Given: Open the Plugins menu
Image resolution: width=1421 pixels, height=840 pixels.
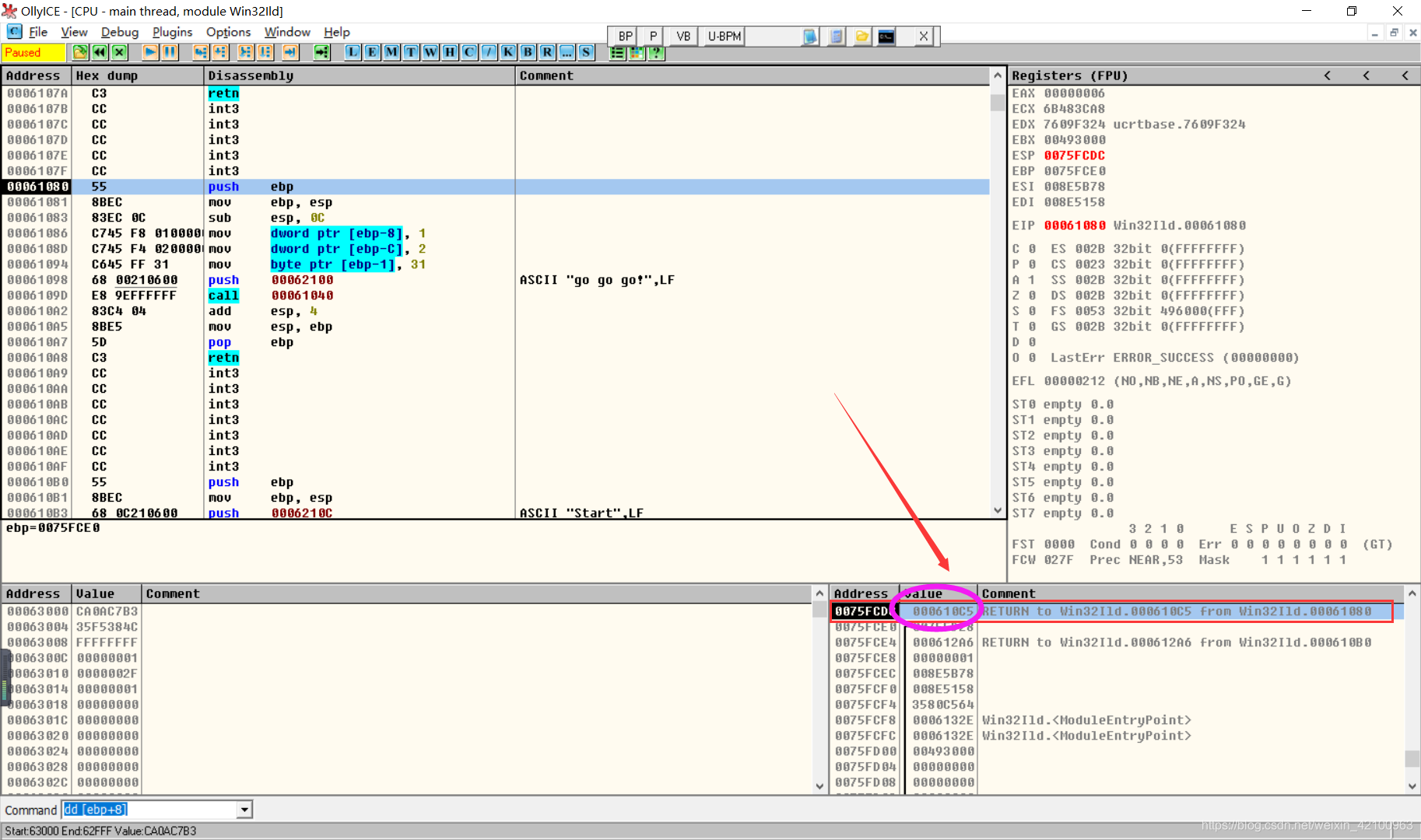Looking at the screenshot, I should coord(172,32).
